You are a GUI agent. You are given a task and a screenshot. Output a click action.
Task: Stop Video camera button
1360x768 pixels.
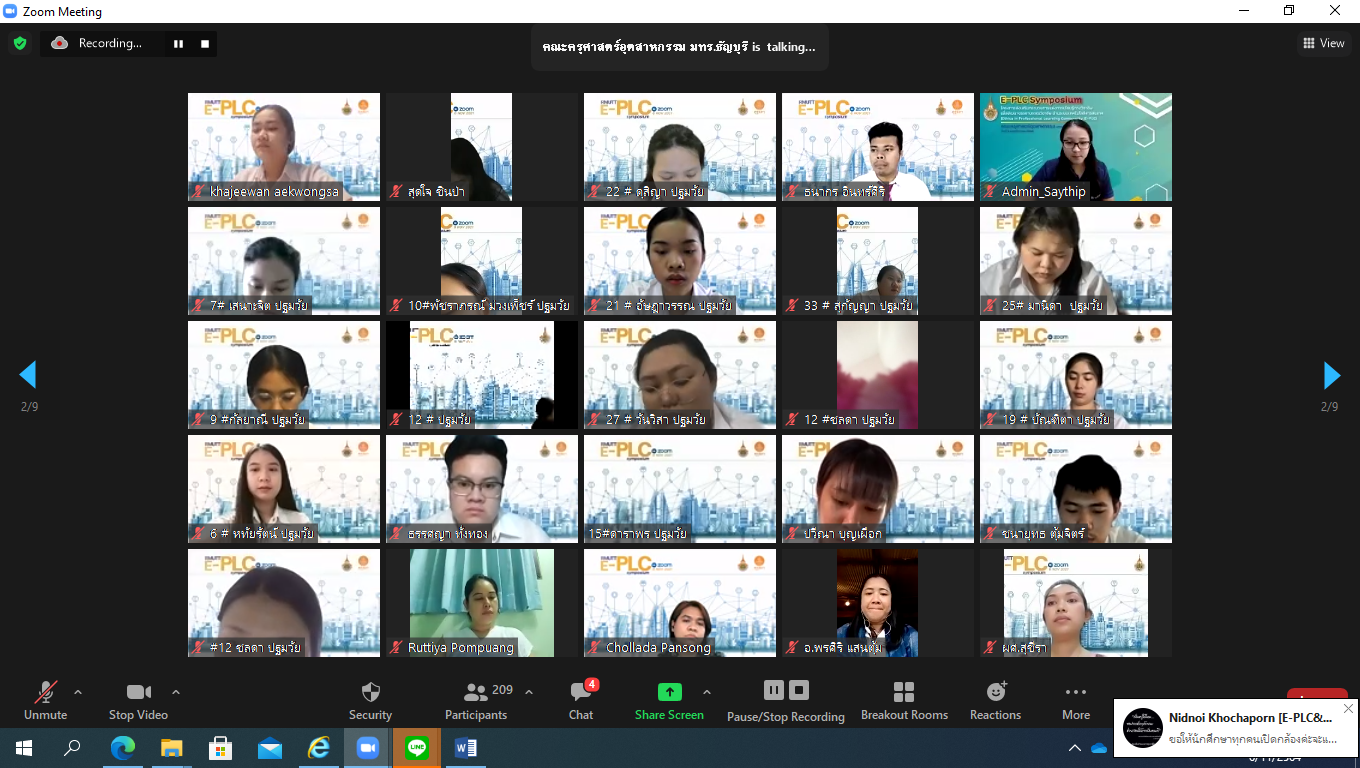[138, 701]
